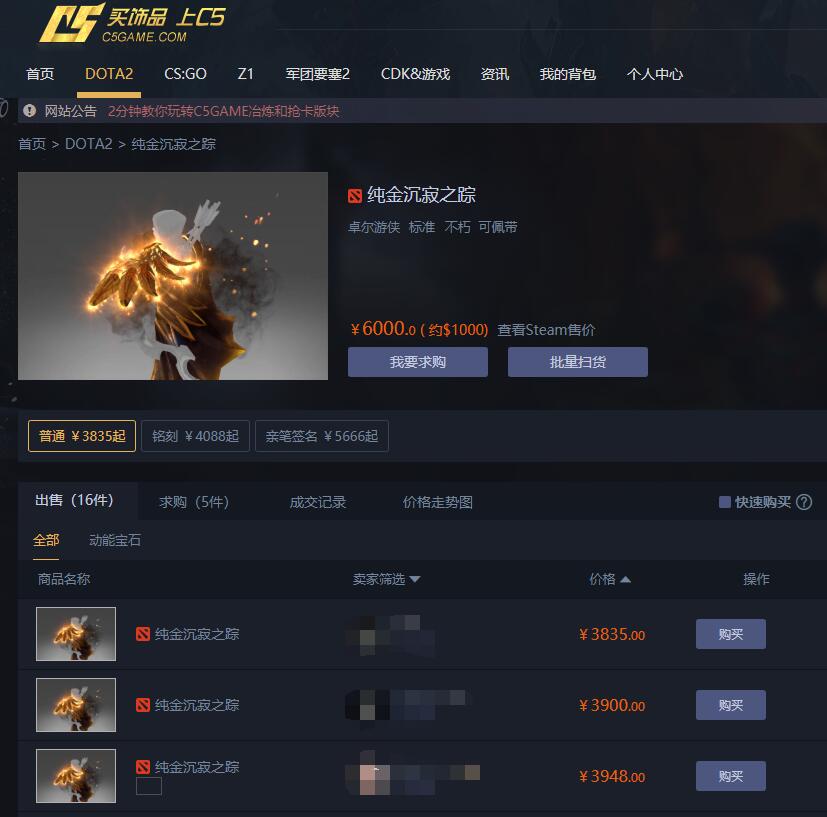Enable the 快速购买 checkbox
827x817 pixels.
tap(725, 502)
